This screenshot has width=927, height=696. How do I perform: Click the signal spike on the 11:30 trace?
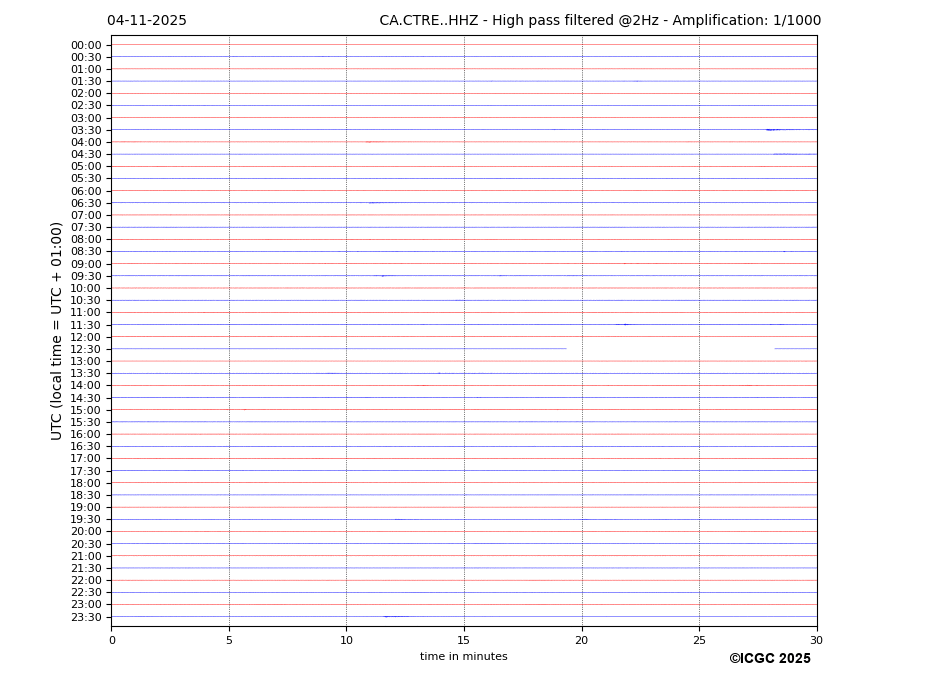[x=626, y=324]
